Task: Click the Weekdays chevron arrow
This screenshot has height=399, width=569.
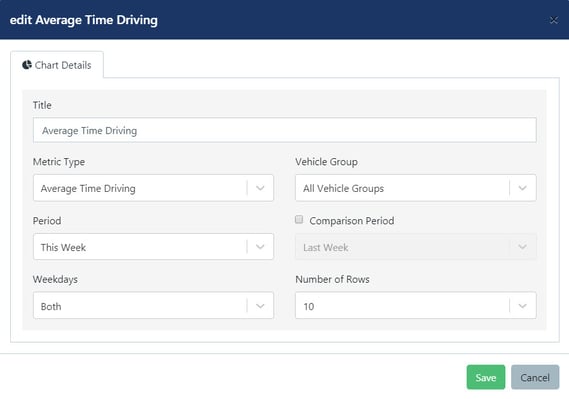Action: 260,306
